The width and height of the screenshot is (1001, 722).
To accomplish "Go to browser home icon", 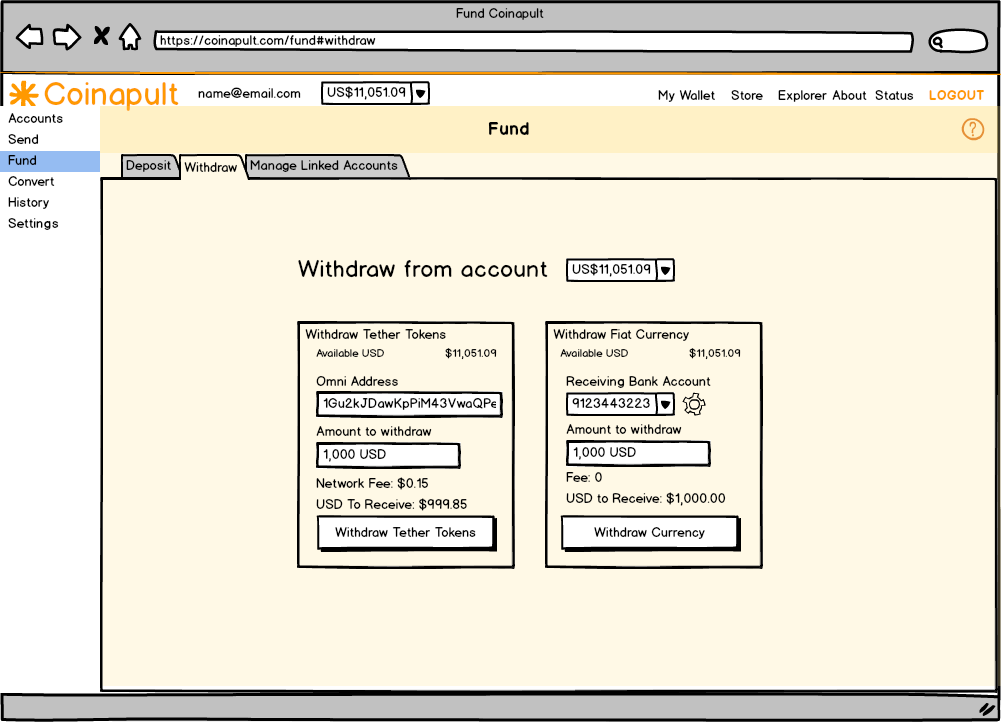I will tap(130, 38).
